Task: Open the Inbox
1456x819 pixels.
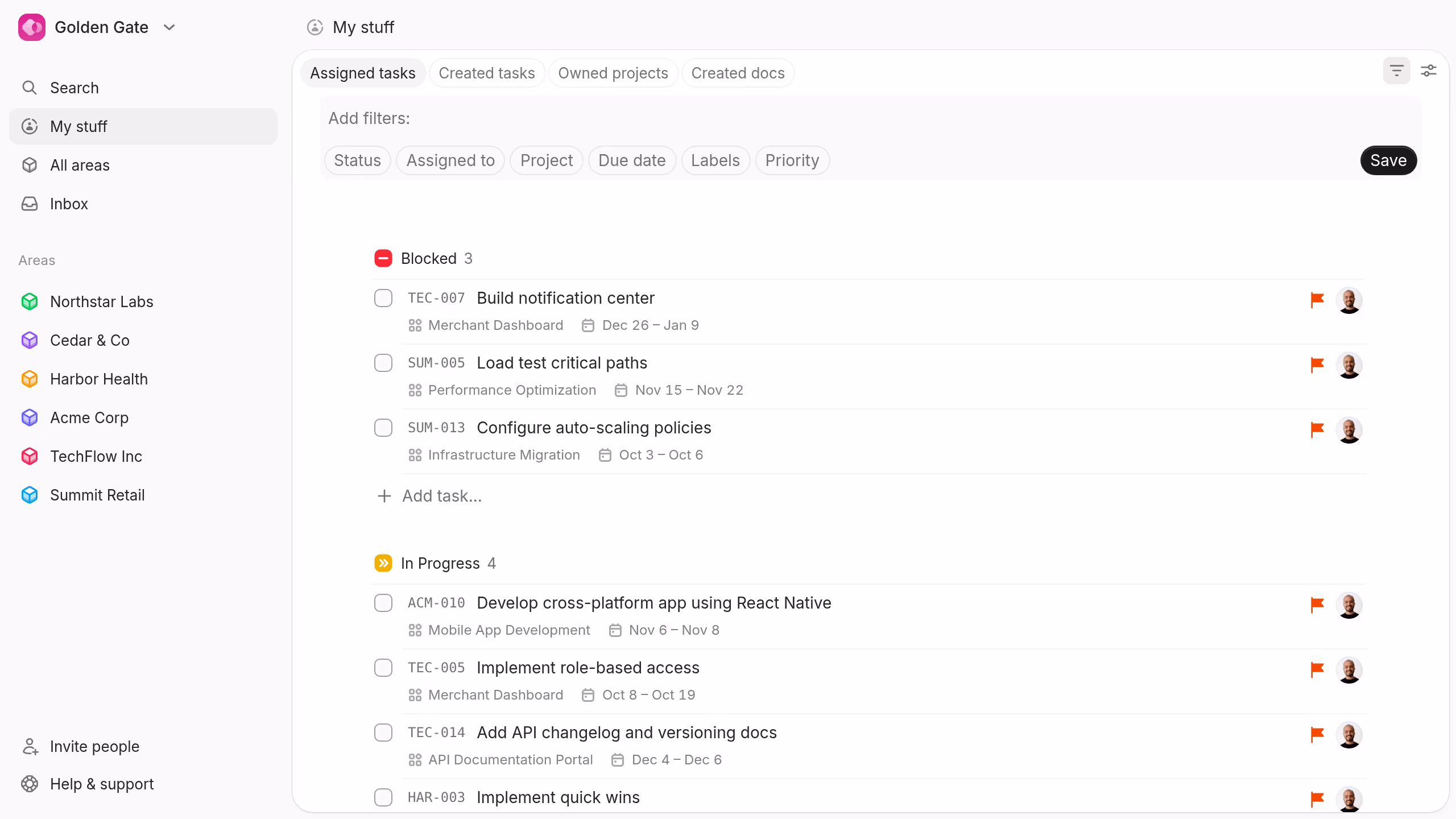Action: 143,204
